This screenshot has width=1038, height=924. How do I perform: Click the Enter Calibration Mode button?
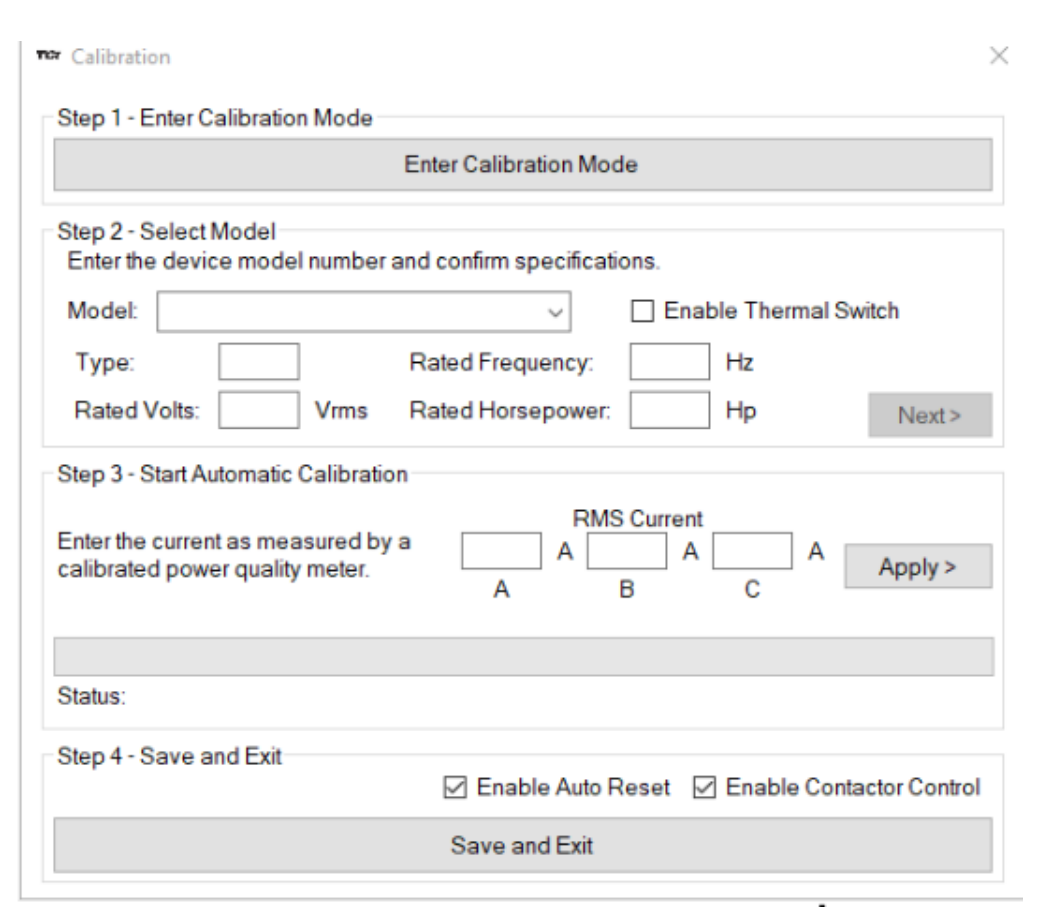522,164
